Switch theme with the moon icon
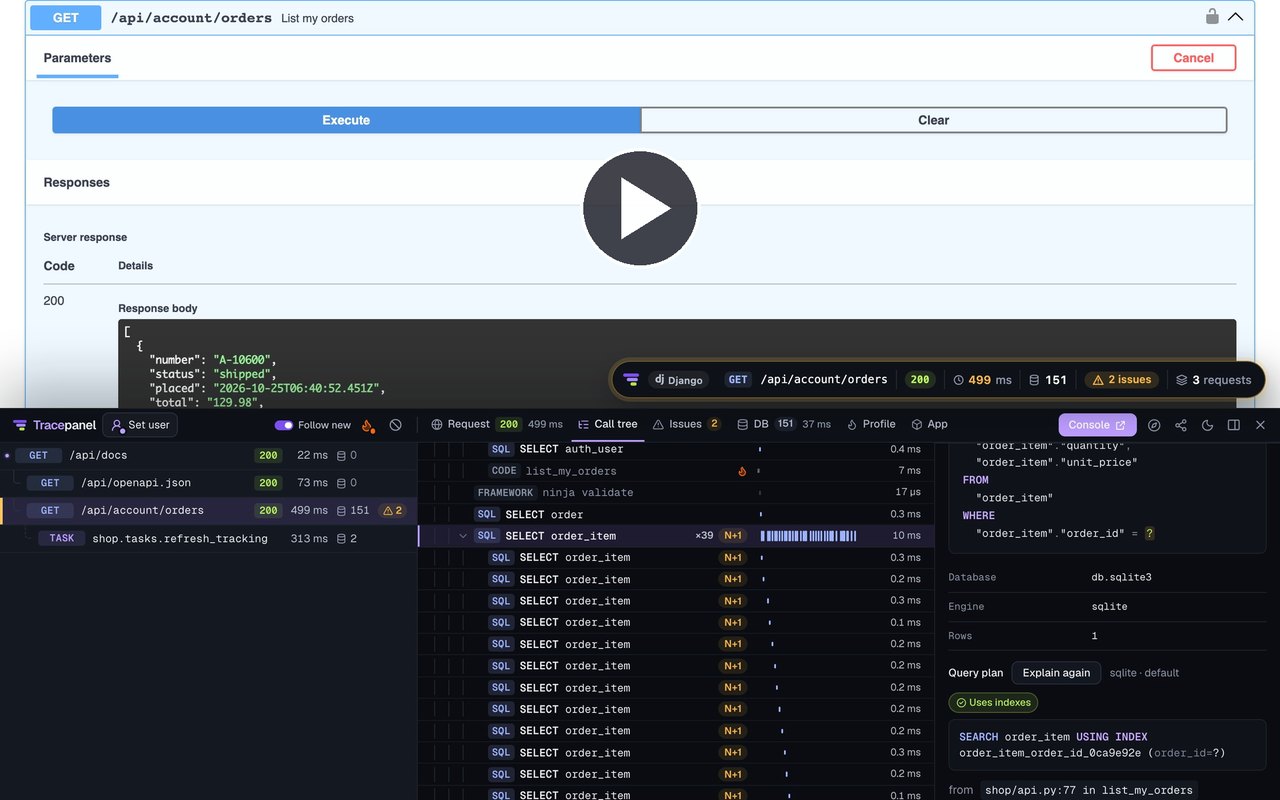The image size is (1280, 800). point(1207,425)
